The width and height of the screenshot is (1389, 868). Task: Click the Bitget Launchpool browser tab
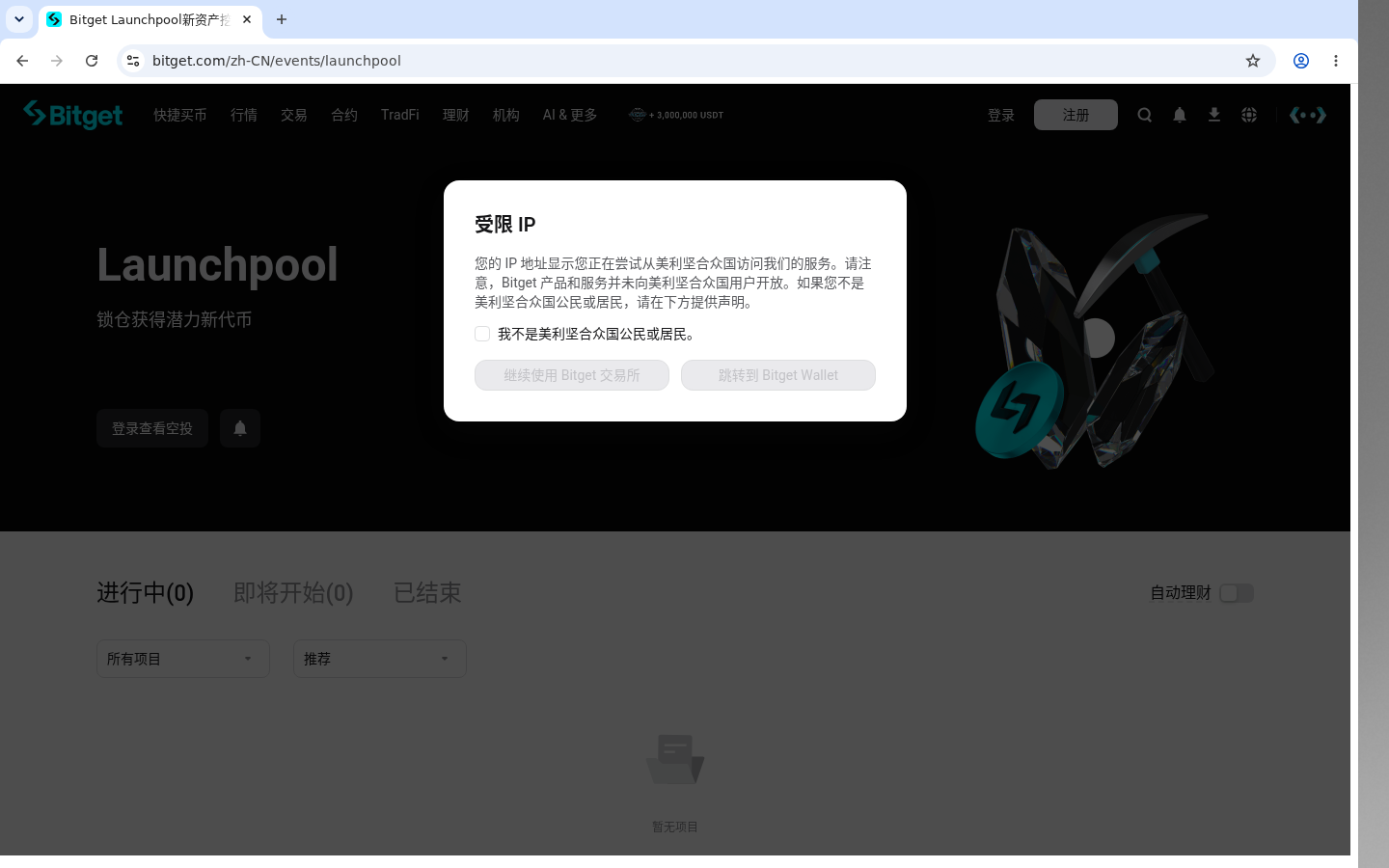click(150, 19)
